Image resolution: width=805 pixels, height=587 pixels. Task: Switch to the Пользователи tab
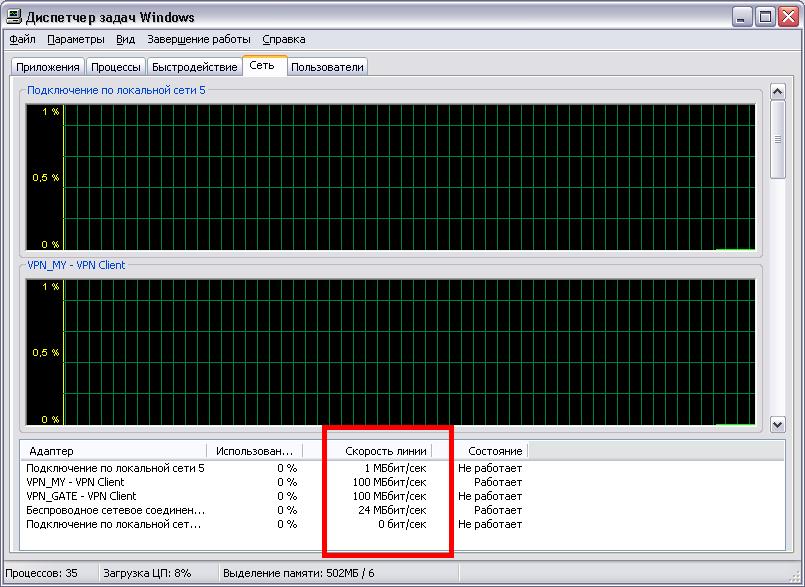[327, 67]
